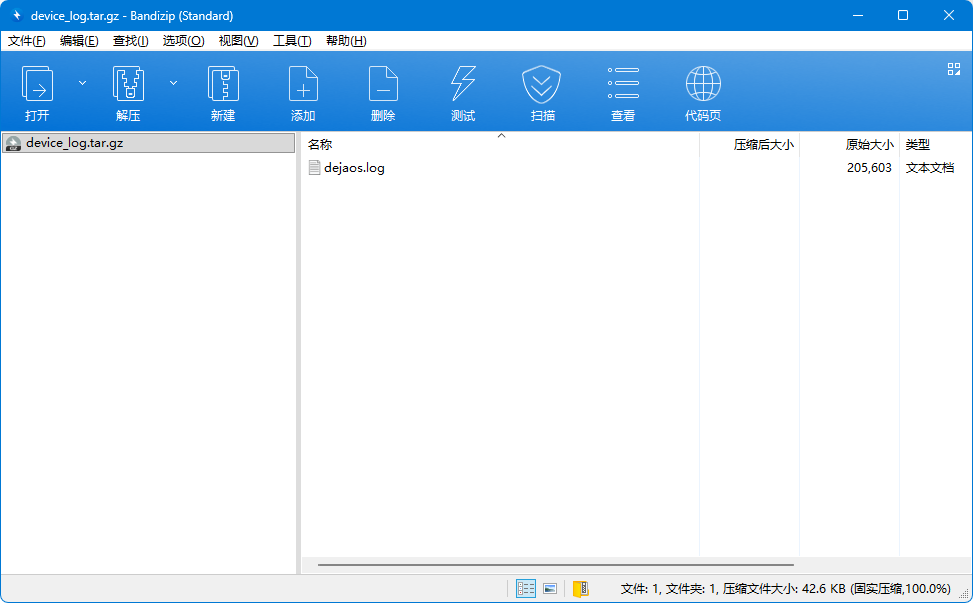
Task: Click the original size value 205,603
Action: click(869, 168)
